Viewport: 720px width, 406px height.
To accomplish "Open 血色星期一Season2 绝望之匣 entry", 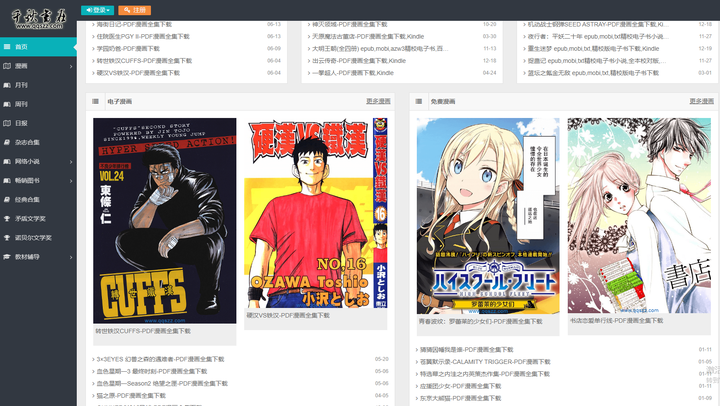I will tap(162, 383).
